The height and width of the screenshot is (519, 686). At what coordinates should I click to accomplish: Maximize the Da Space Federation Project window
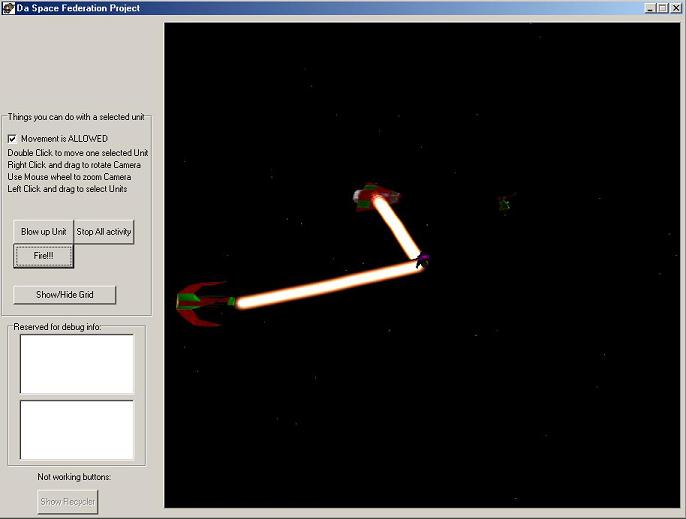[662, 8]
